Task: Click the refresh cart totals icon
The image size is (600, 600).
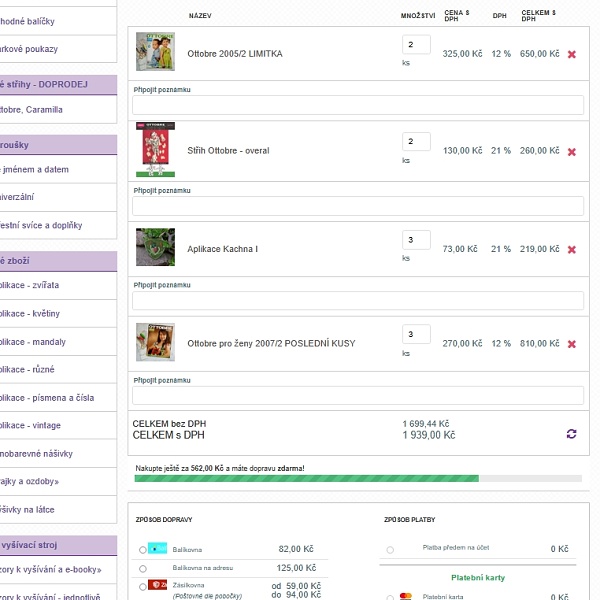Action: click(571, 434)
